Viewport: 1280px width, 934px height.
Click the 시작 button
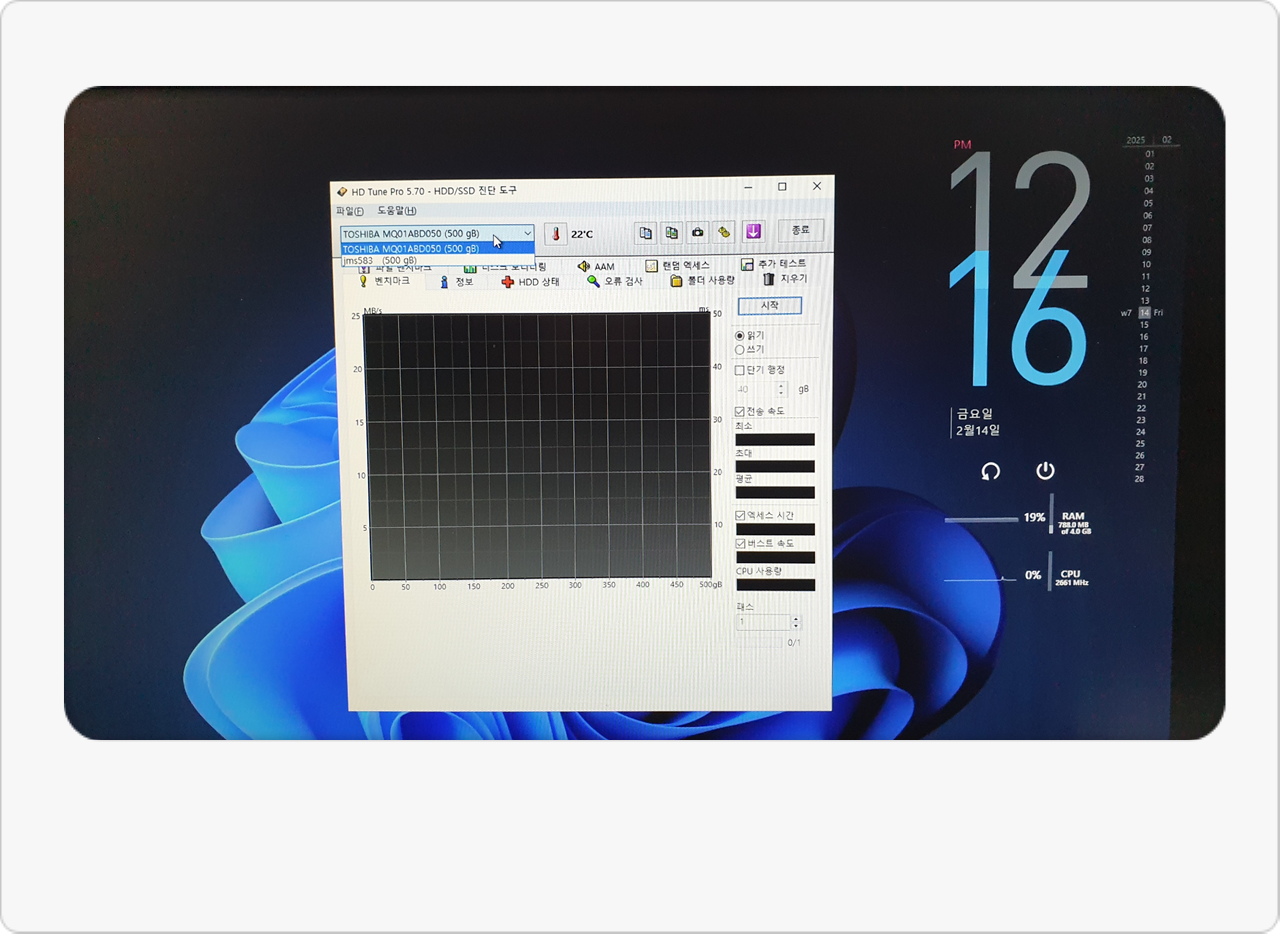pyautogui.click(x=770, y=305)
